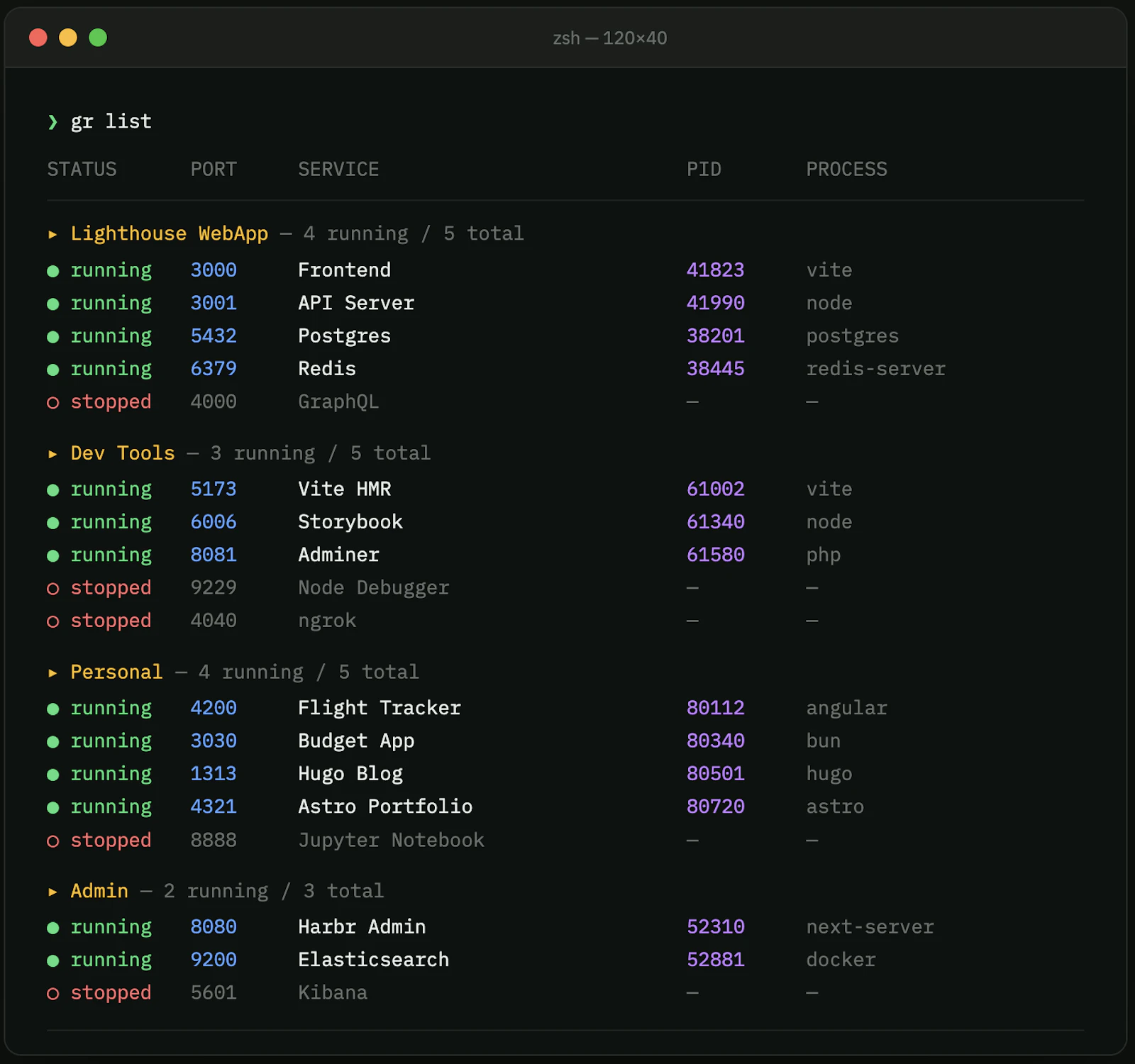Click the docker process name
Screen dimensions: 1135x1064
(841, 960)
